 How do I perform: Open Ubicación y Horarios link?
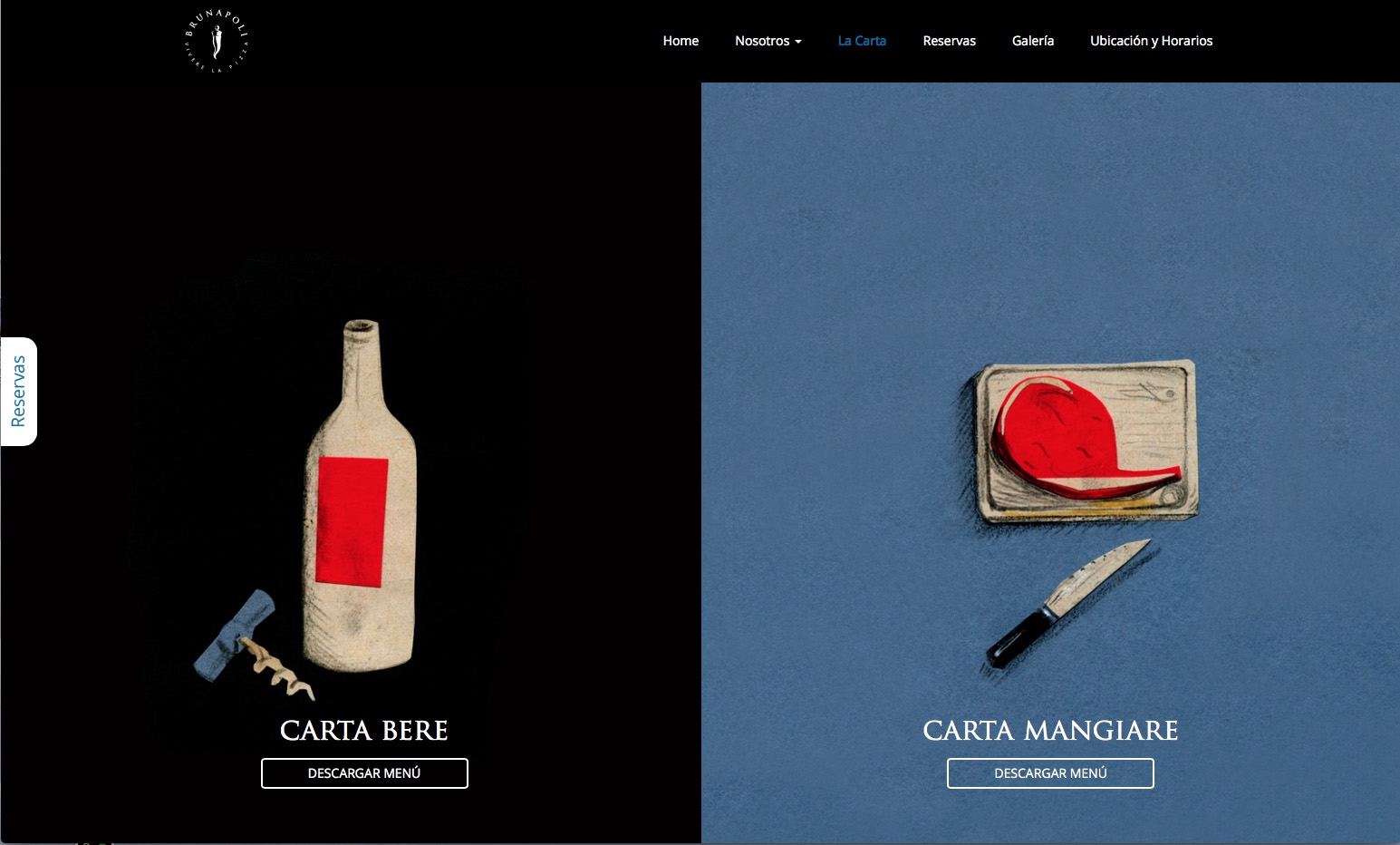click(1151, 41)
